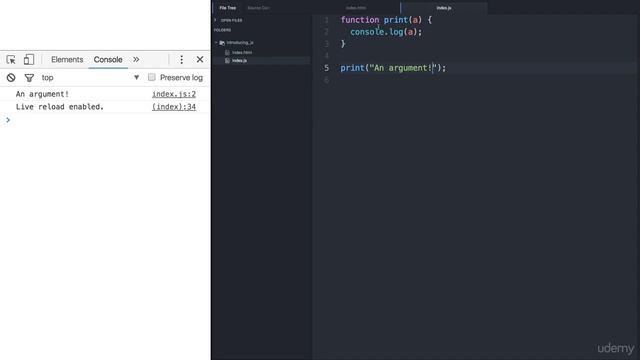Screen dimensions: 640x360
Task: Collapse the project folder arrow
Action: (x=216, y=42)
